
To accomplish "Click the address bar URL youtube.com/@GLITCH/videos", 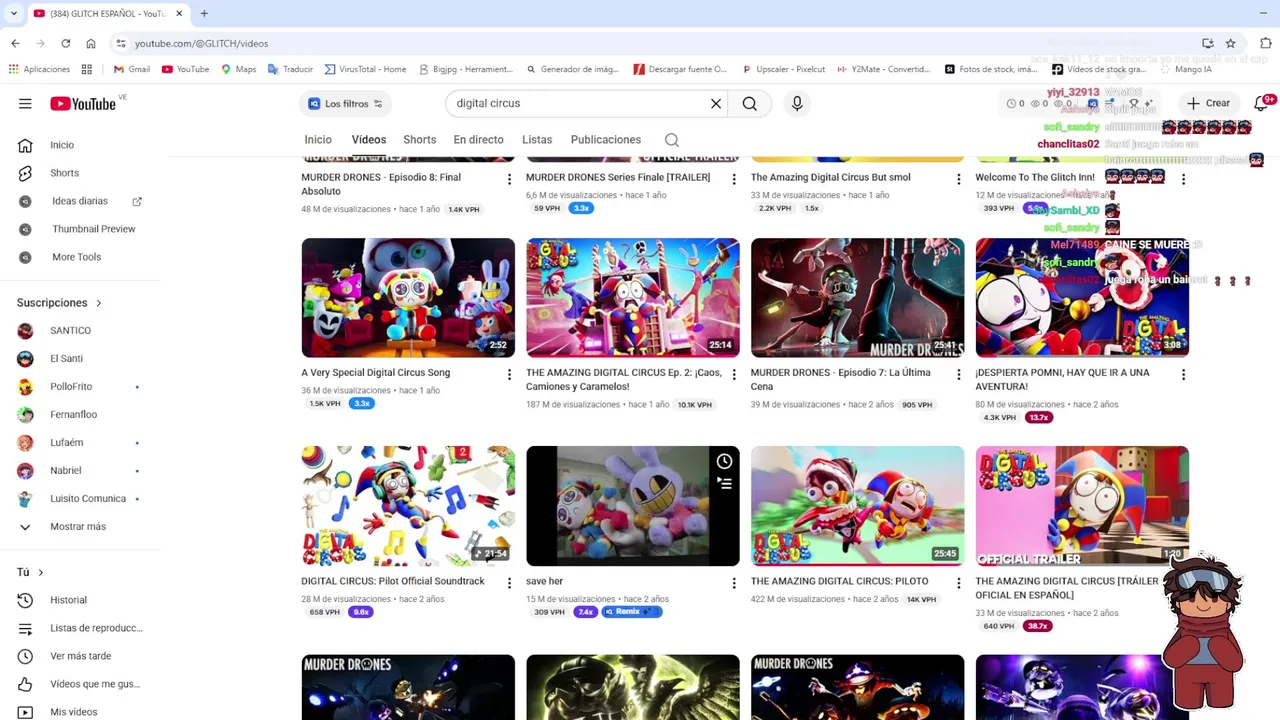I will click(201, 43).
